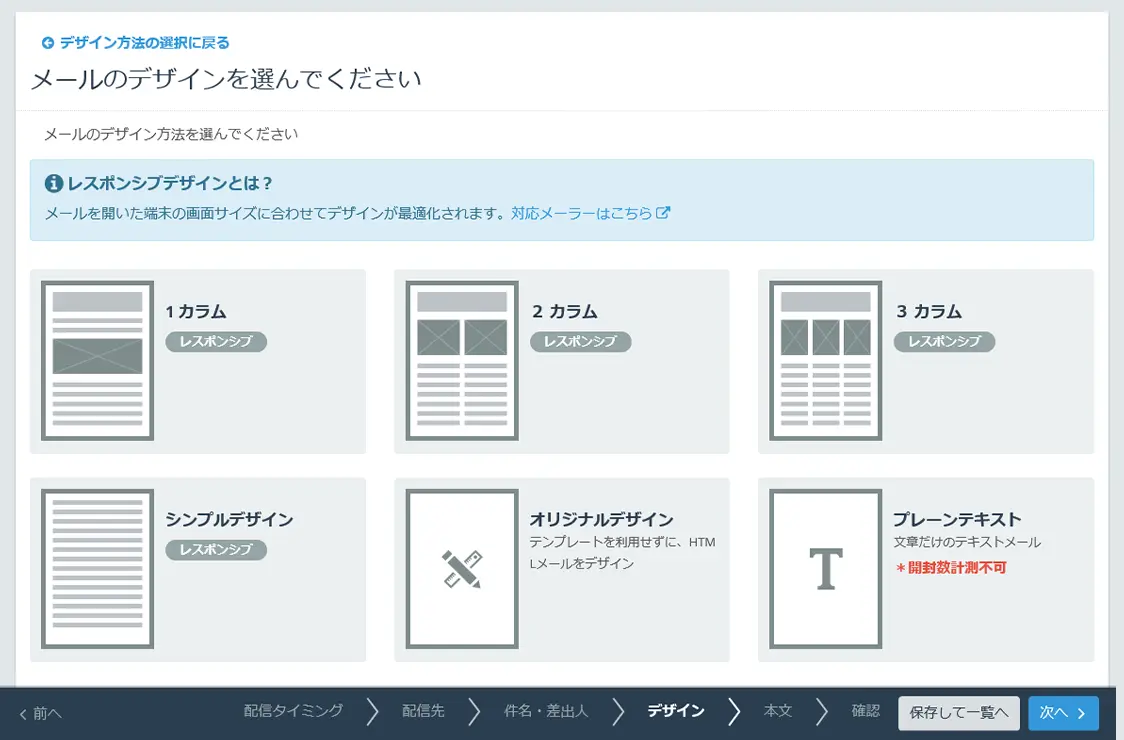Open the 対応メーラーはこちら link
The image size is (1124, 740).
point(581,213)
